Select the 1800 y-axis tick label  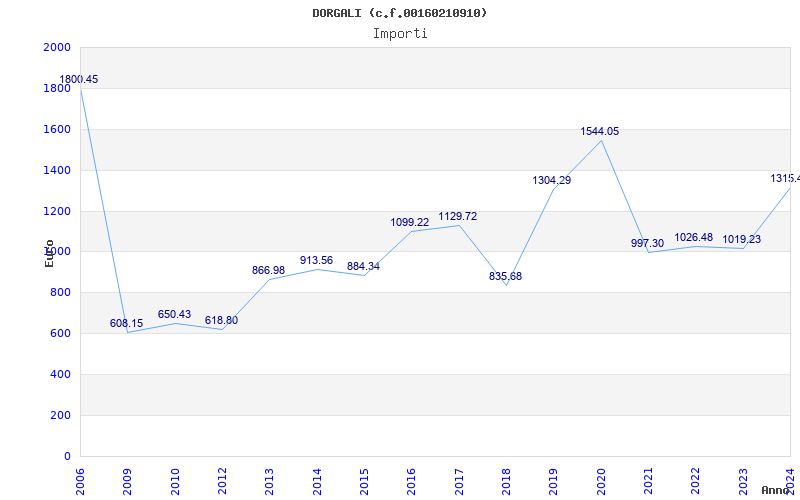pos(57,88)
